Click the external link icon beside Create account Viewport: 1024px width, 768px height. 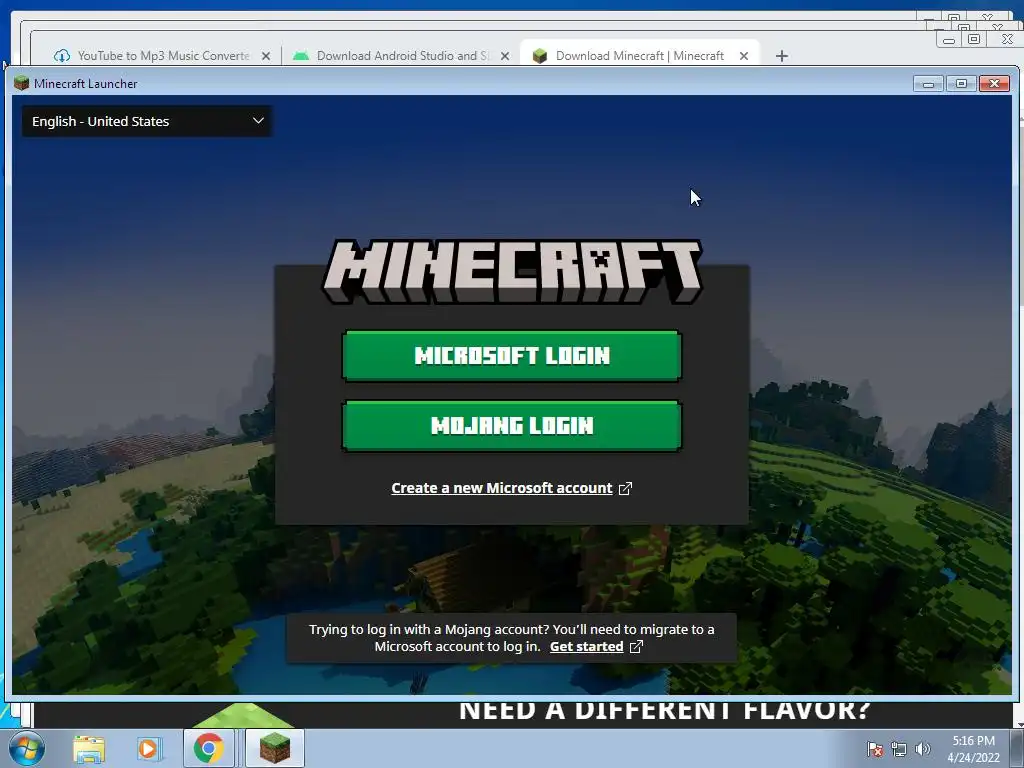point(625,488)
